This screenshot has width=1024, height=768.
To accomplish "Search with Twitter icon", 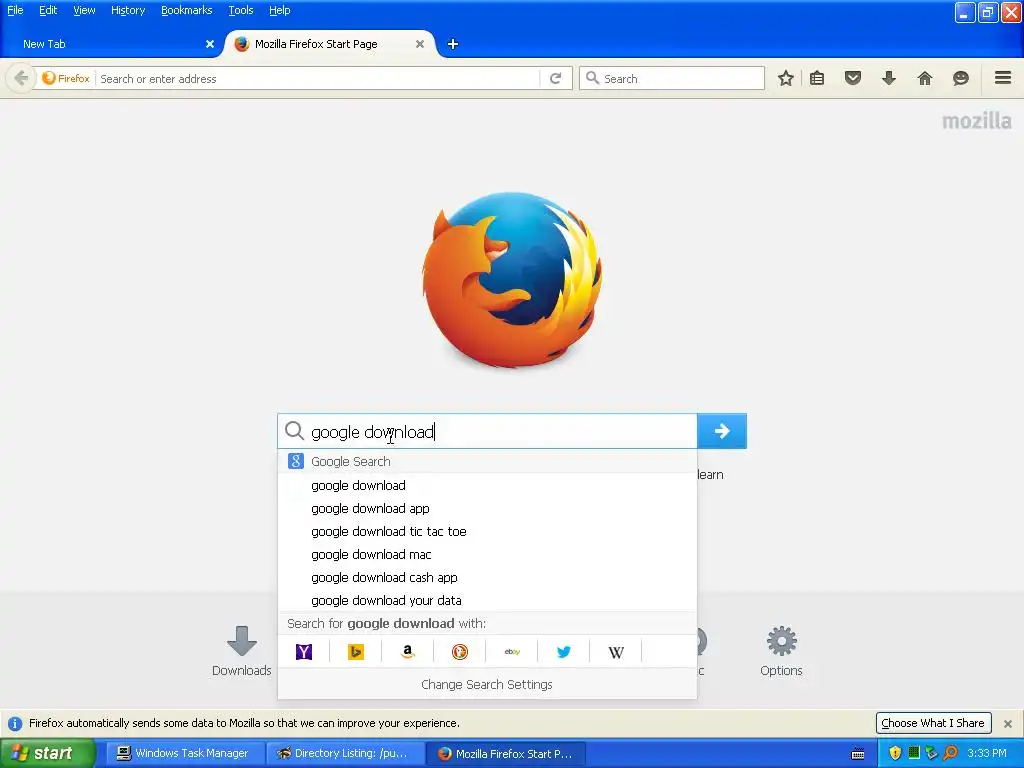I will click(x=564, y=652).
